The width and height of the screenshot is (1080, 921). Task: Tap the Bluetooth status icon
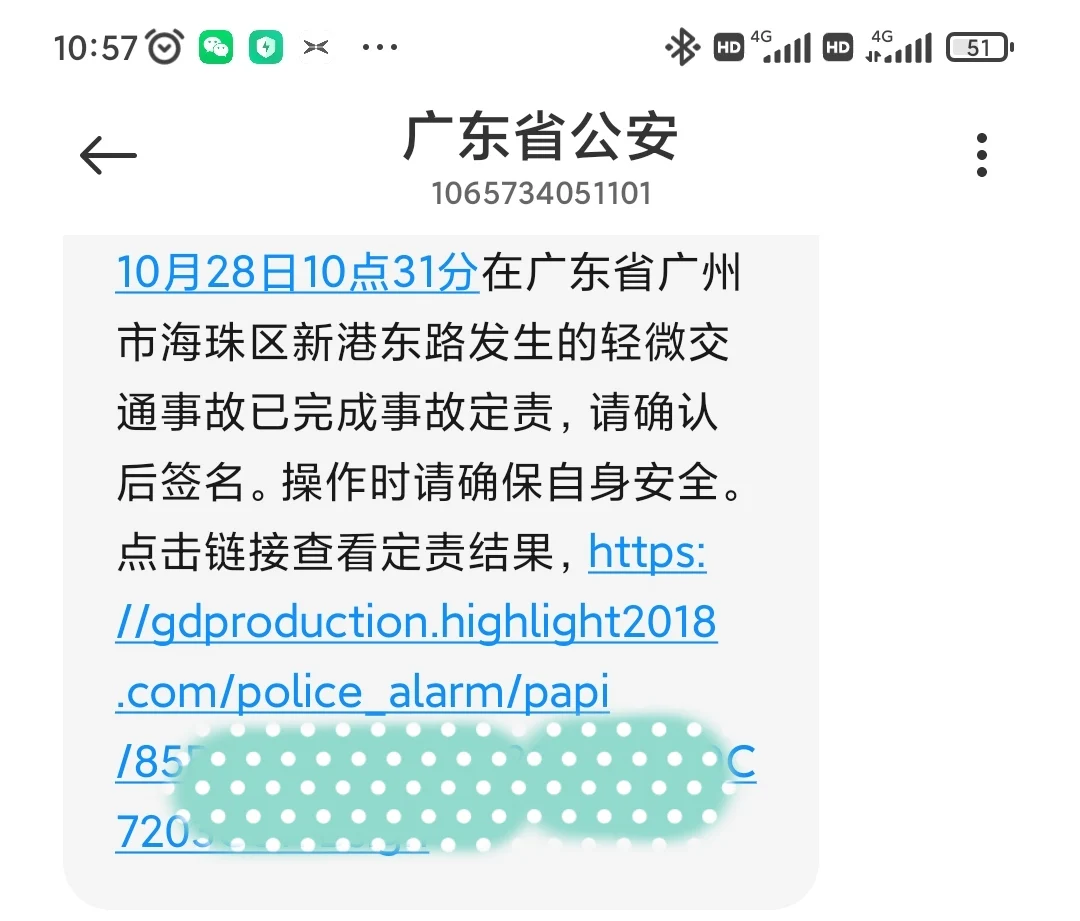tap(682, 47)
